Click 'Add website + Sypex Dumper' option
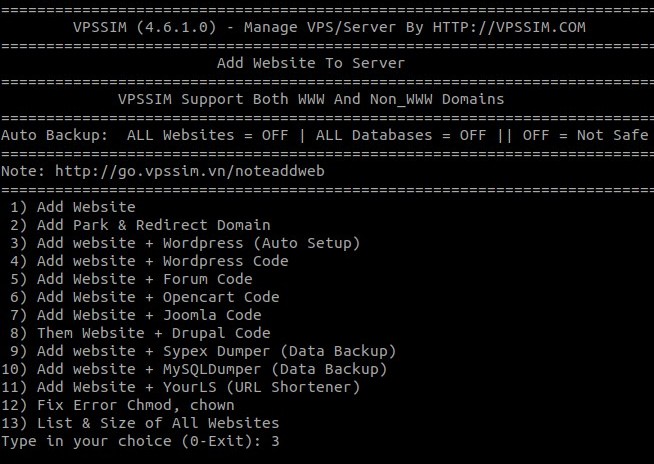The image size is (654, 464). 203,351
